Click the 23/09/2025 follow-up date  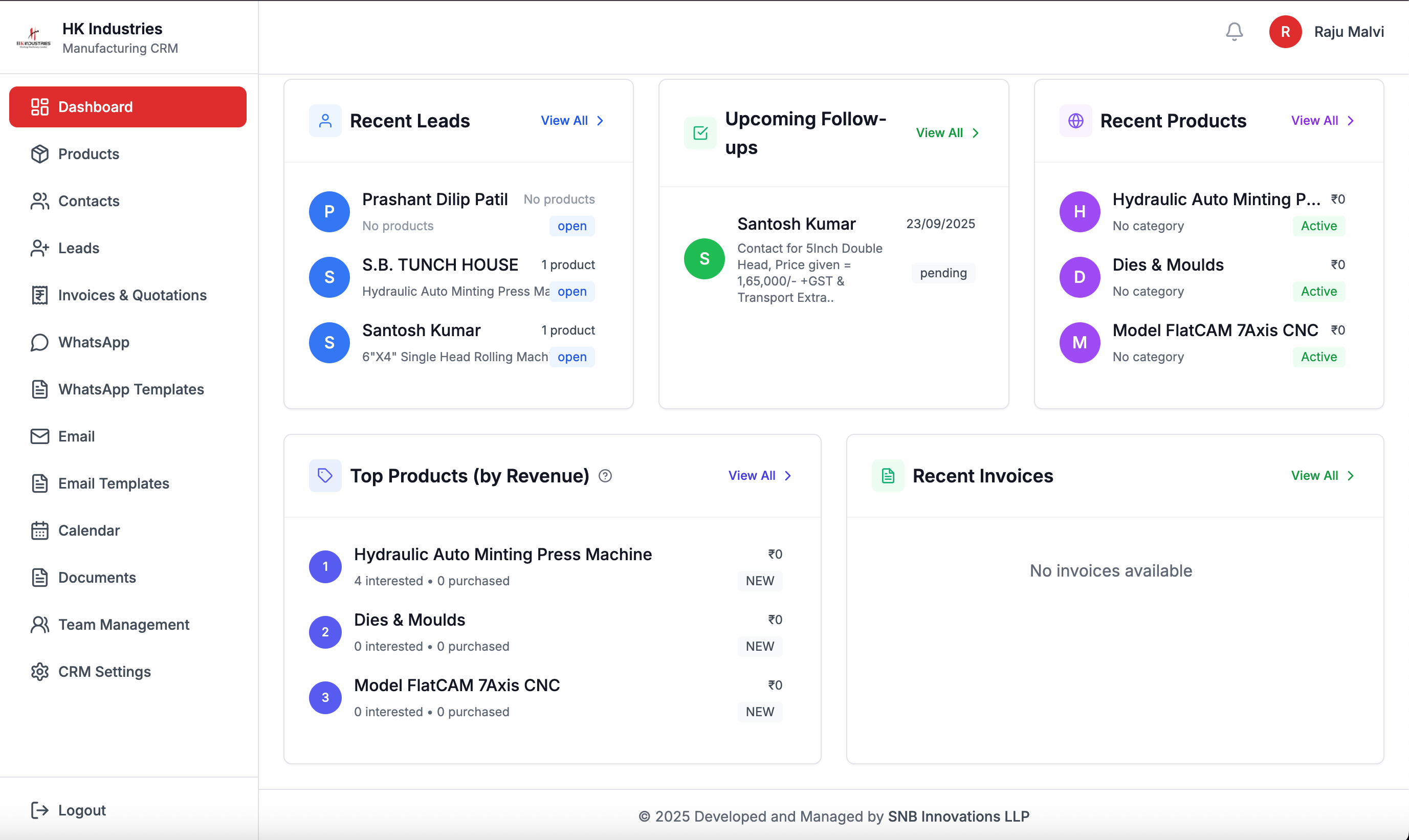(x=940, y=224)
